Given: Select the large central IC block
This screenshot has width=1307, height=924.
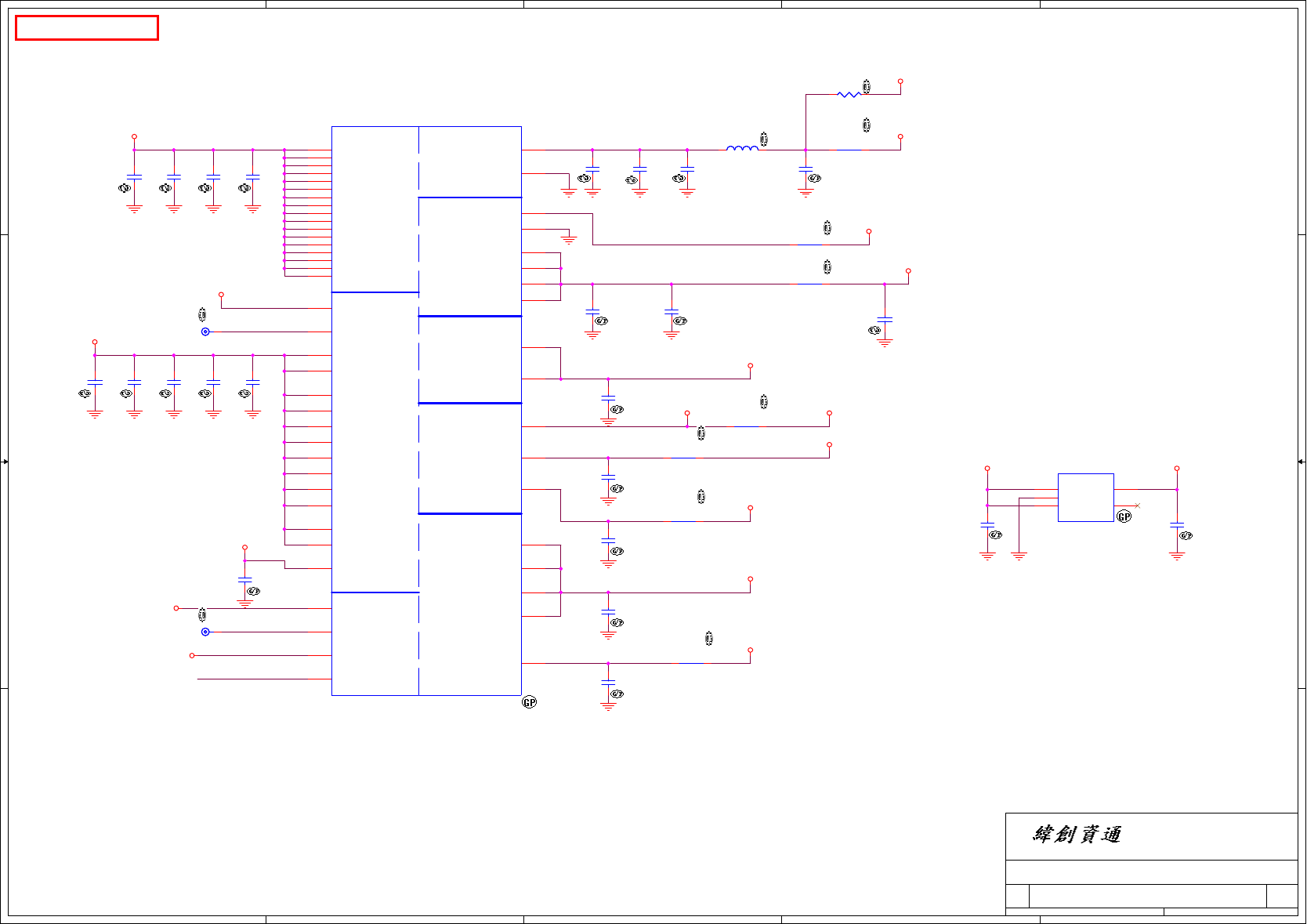Looking at the screenshot, I should tap(426, 411).
